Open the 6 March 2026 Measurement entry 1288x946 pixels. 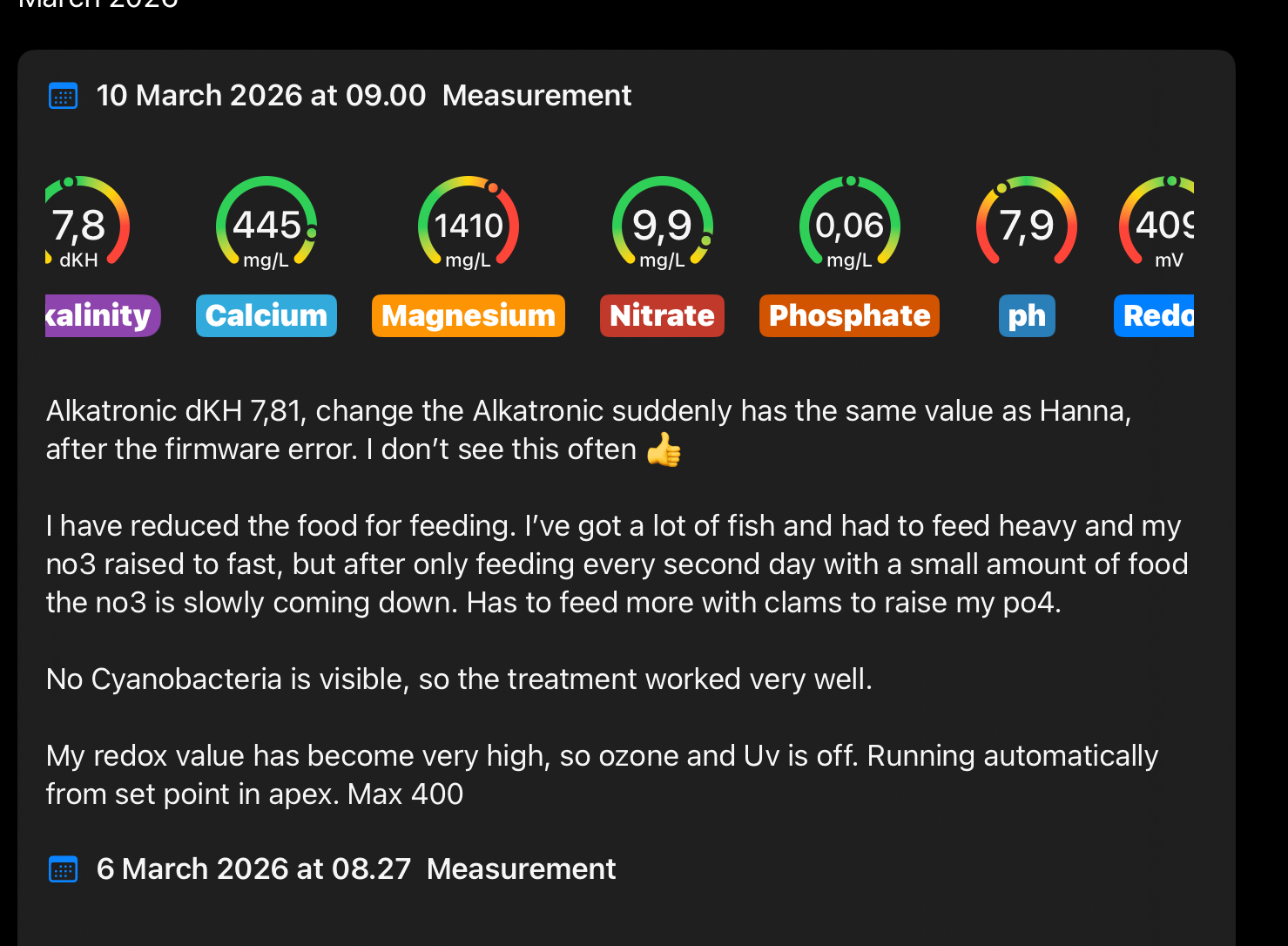[355, 869]
